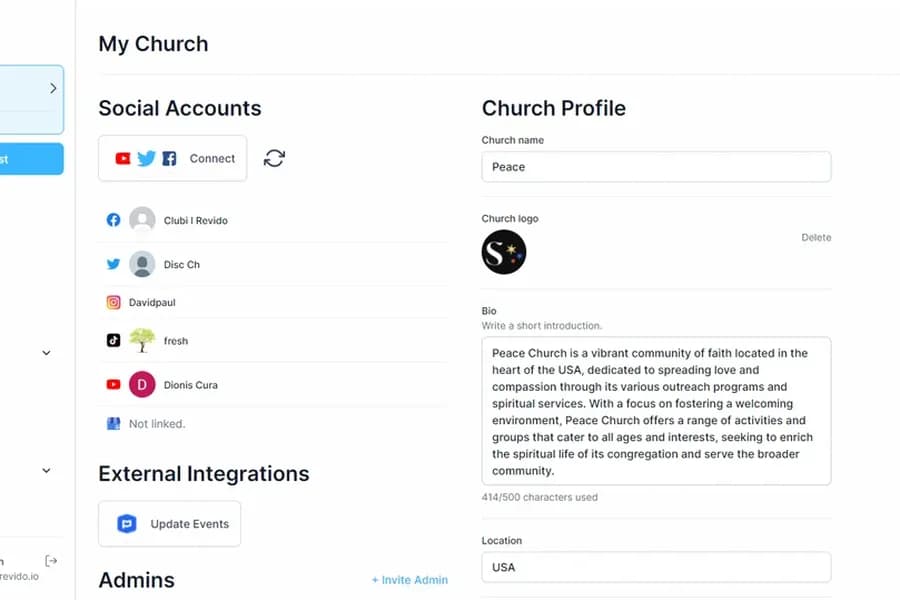Delete the church logo
Viewport: 900px width, 600px height.
point(816,237)
